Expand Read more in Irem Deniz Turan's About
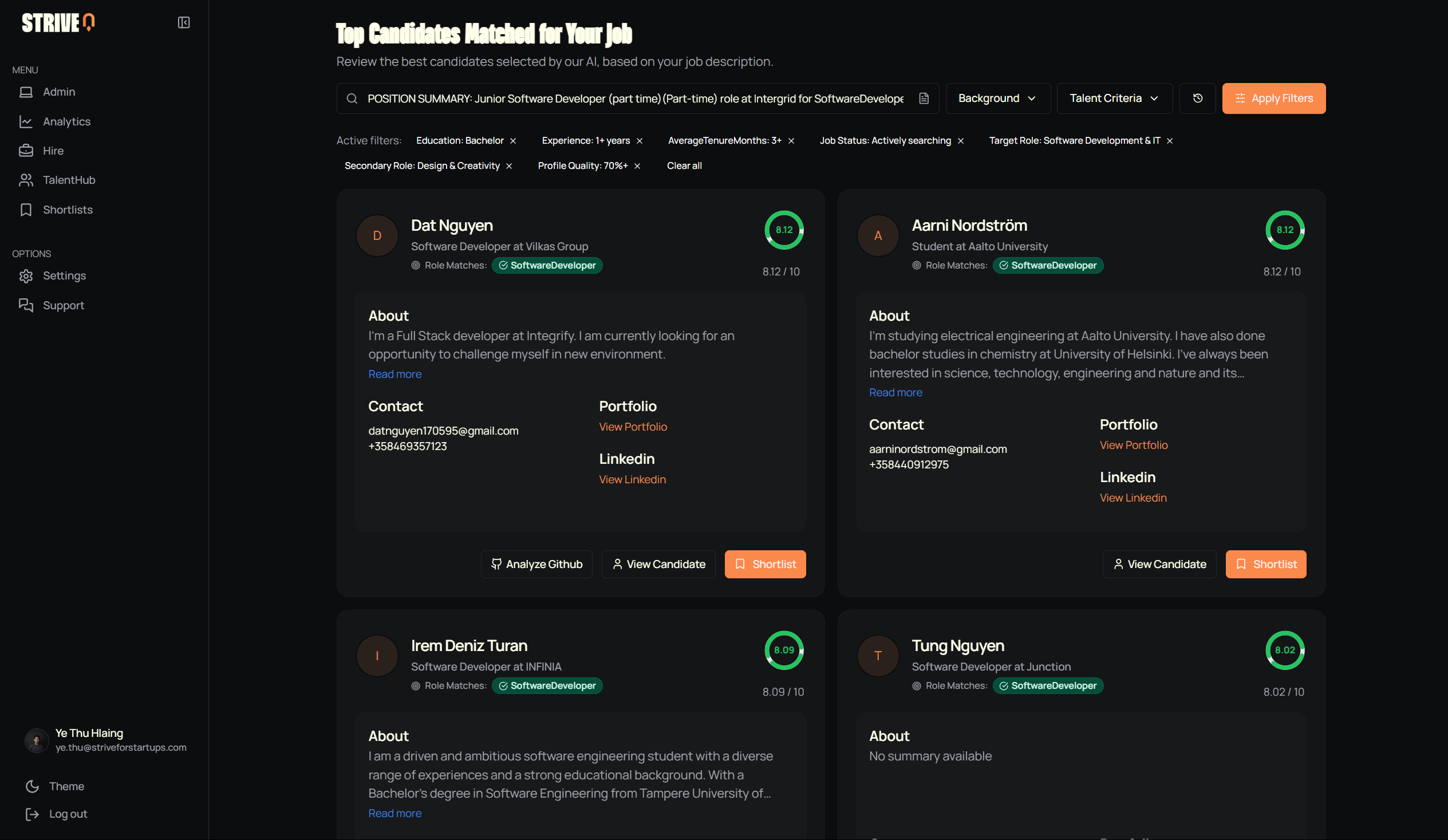 394,814
